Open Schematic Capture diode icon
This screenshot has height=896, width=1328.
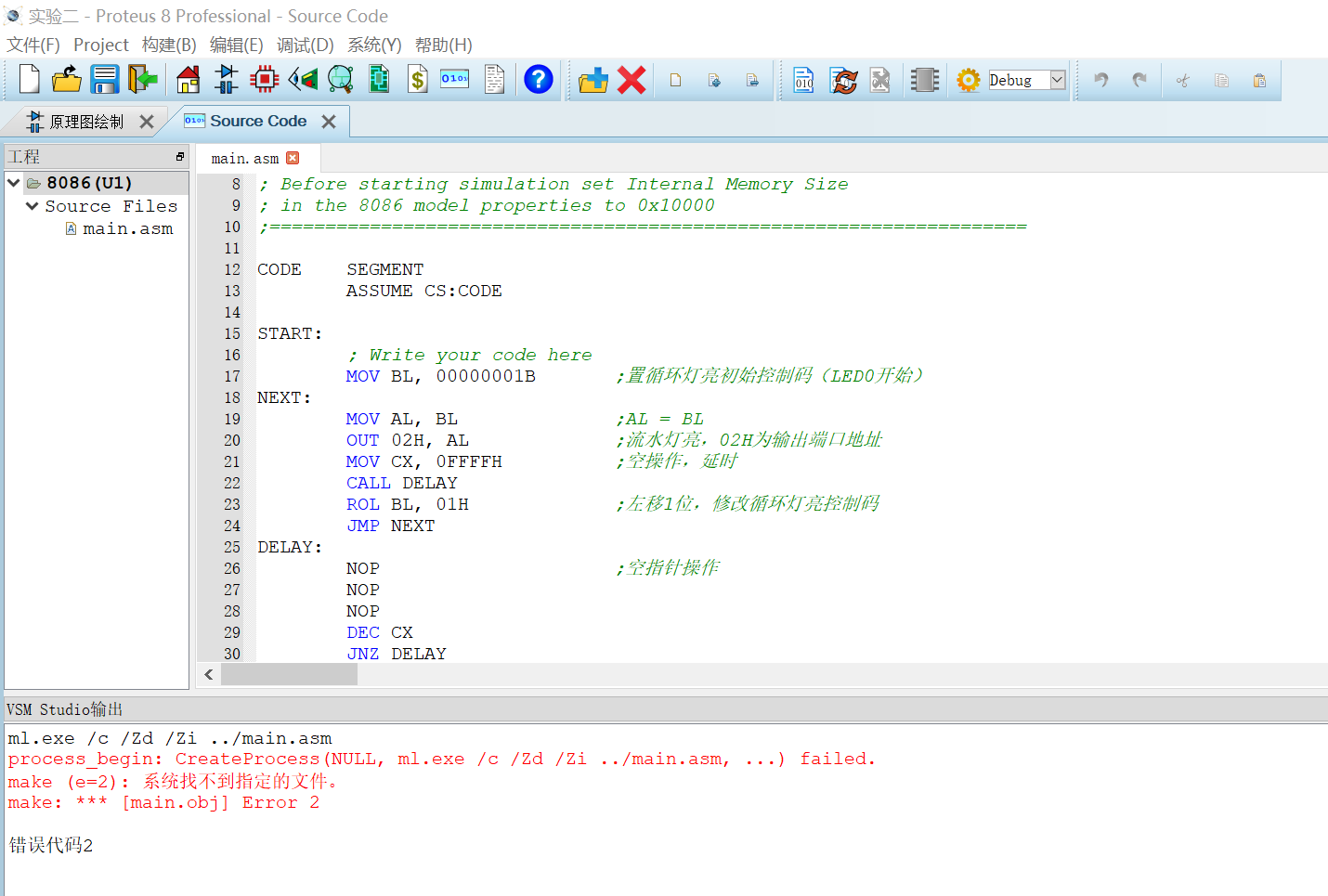pos(226,80)
